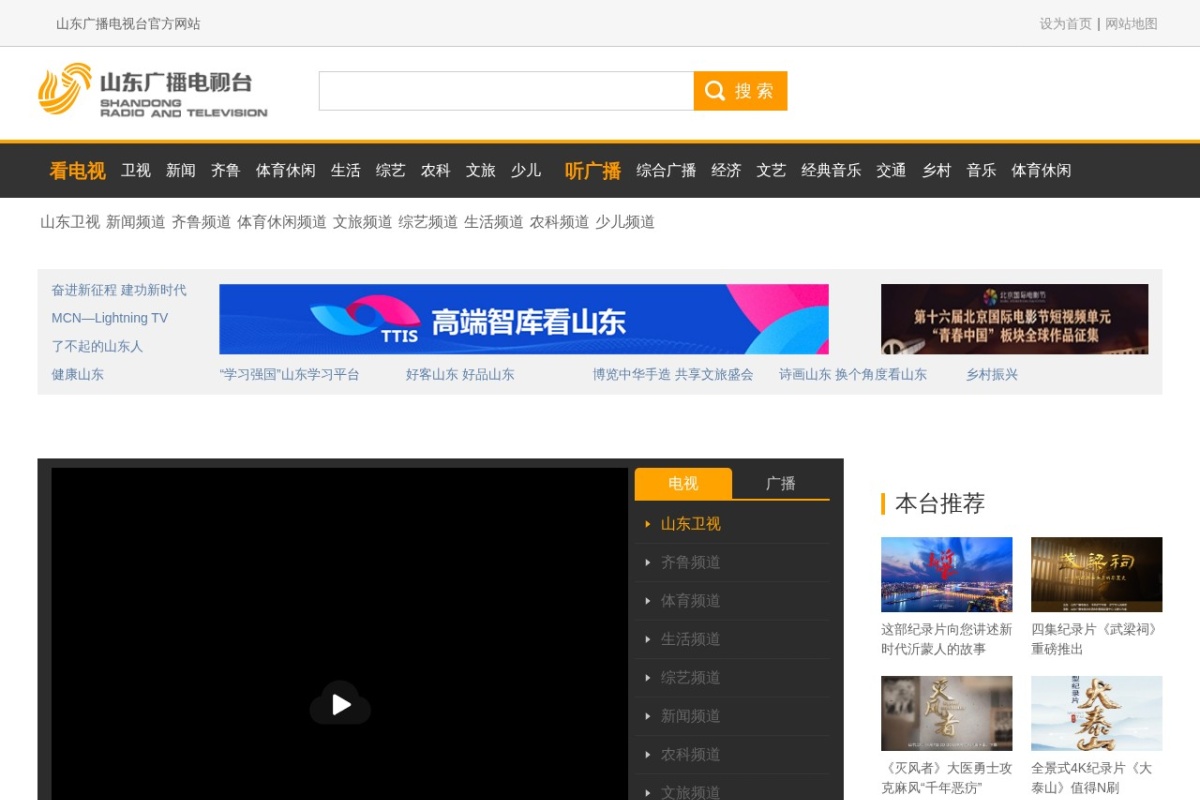Open 综艺 in the TV navigation
This screenshot has width=1200, height=800.
pyautogui.click(x=391, y=171)
